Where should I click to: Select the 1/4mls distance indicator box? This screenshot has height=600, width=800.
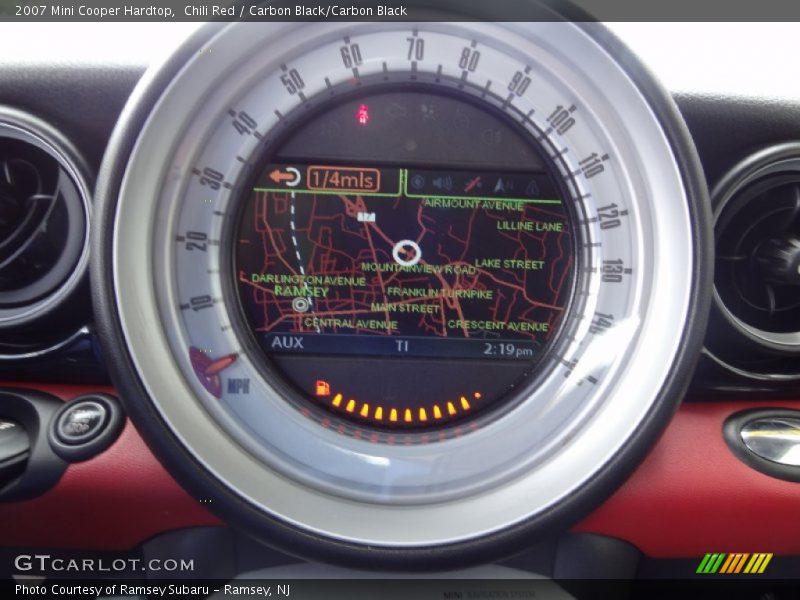point(343,179)
